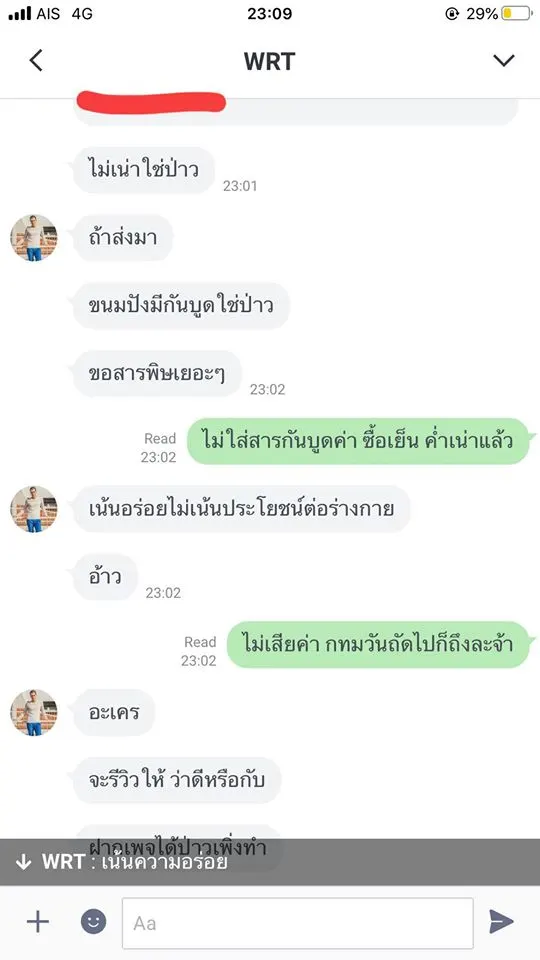Open the plus attachment menu
Image resolution: width=540 pixels, height=960 pixels.
tap(38, 921)
